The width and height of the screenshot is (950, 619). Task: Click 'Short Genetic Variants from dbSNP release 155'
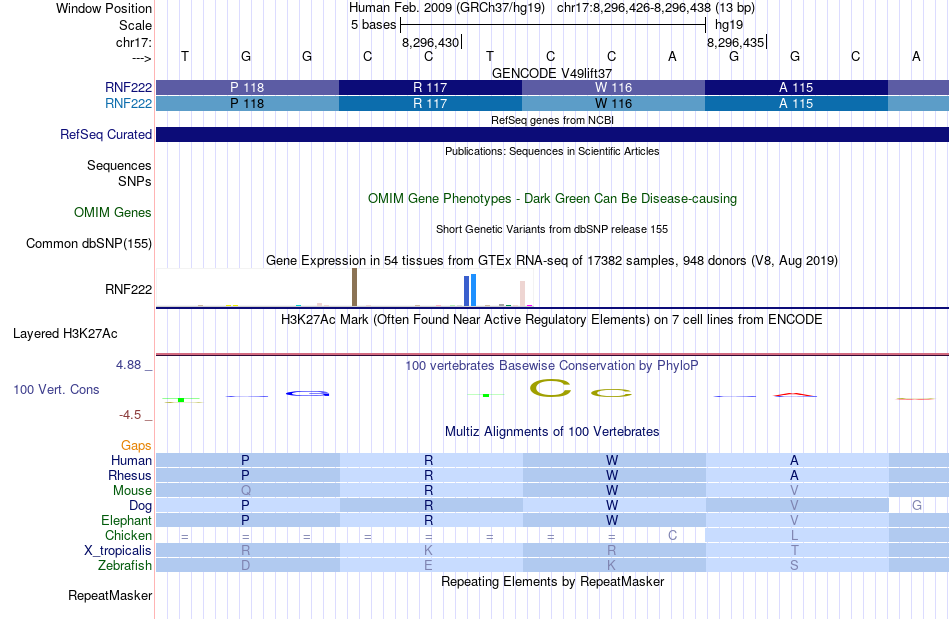point(552,229)
